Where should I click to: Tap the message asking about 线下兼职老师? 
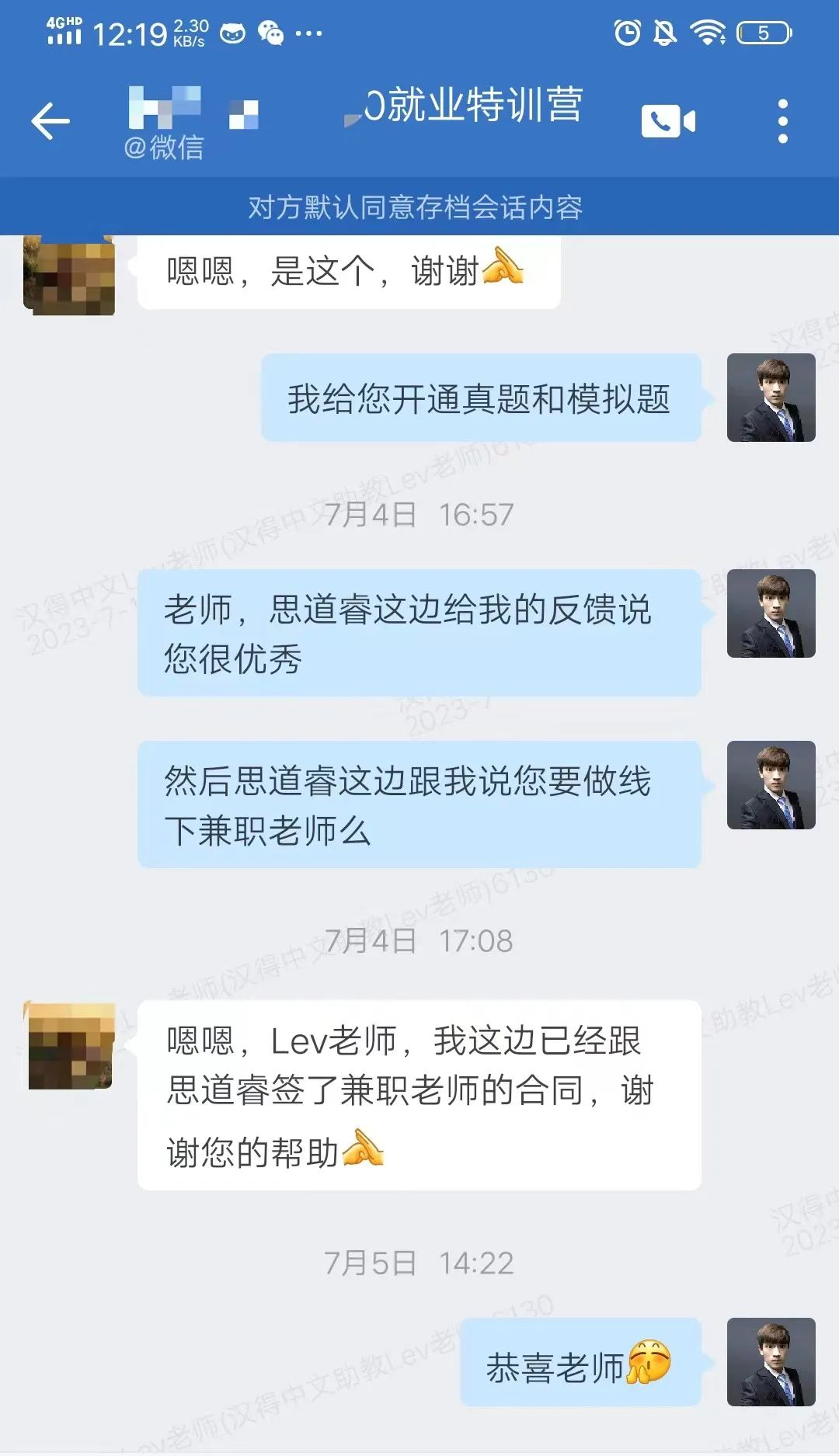419,804
